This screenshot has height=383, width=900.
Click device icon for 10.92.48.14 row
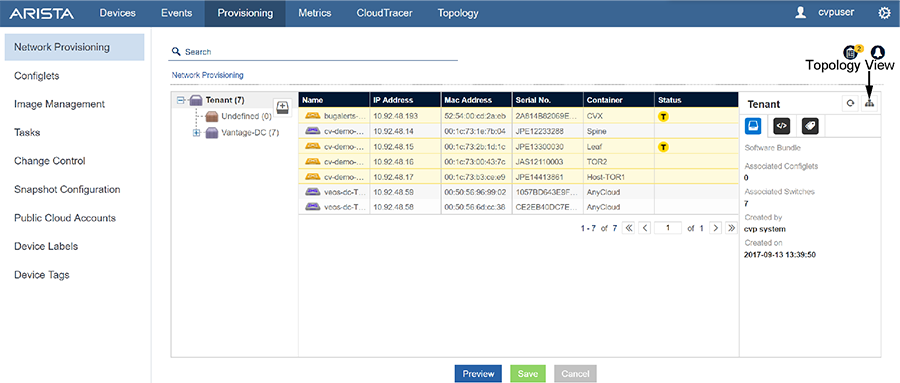313,131
